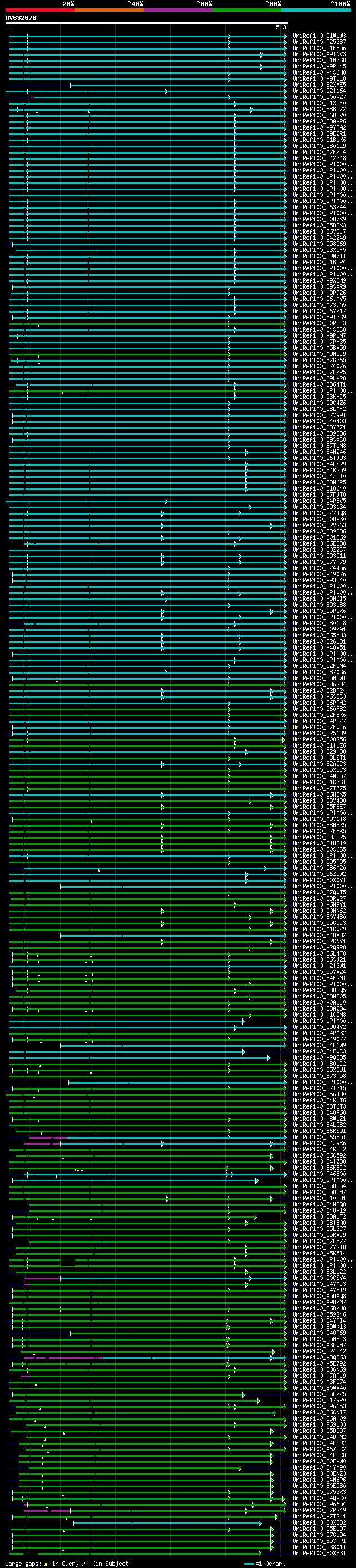Click label UniRef100_Q8AVP6
The height and width of the screenshot is (1568, 356).
click(x=319, y=121)
